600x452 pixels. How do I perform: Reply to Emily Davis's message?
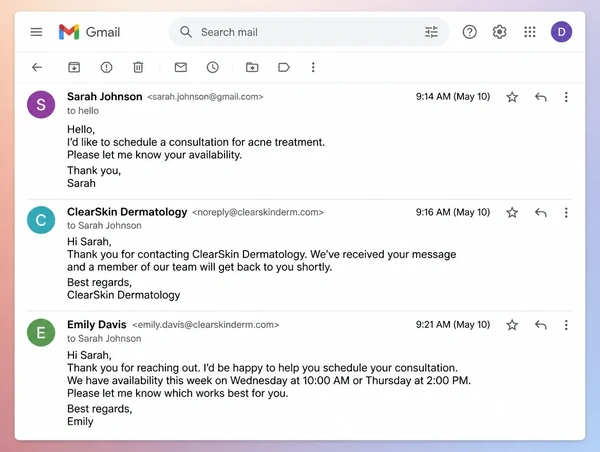pos(540,325)
